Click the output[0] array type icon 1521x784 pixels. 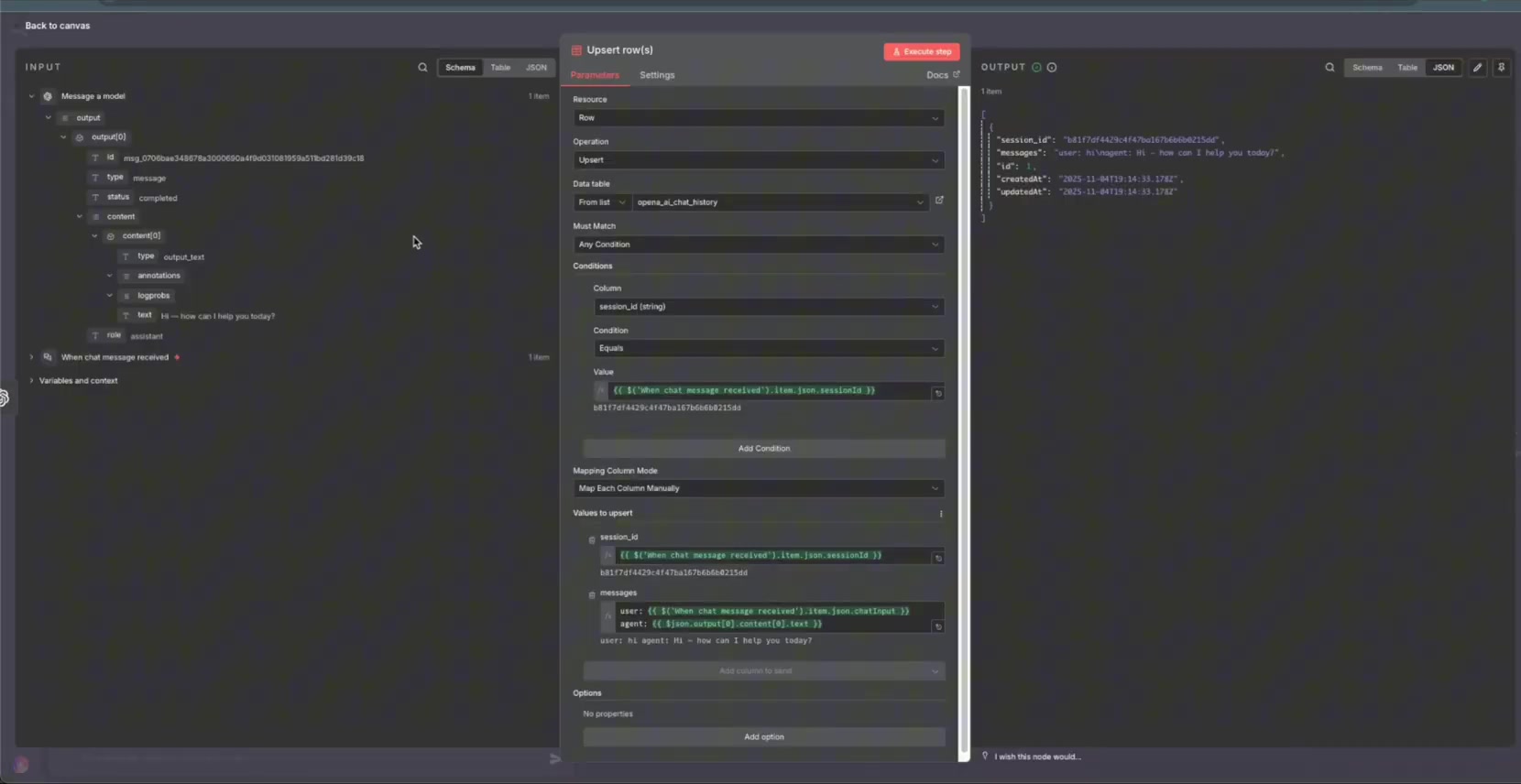point(80,137)
